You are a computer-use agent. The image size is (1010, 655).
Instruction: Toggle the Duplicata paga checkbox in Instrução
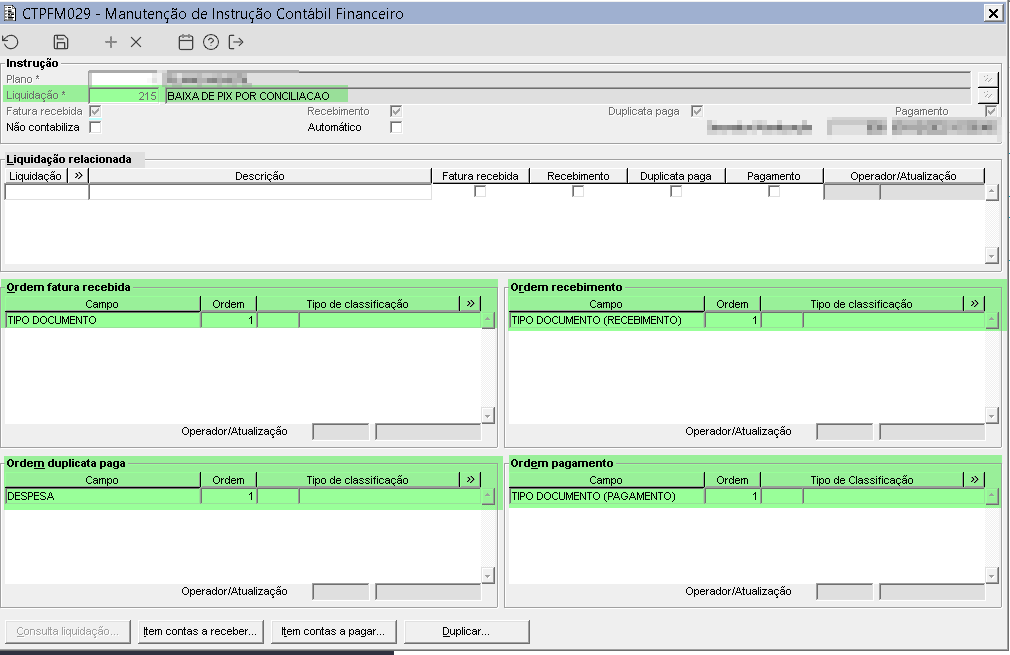696,111
